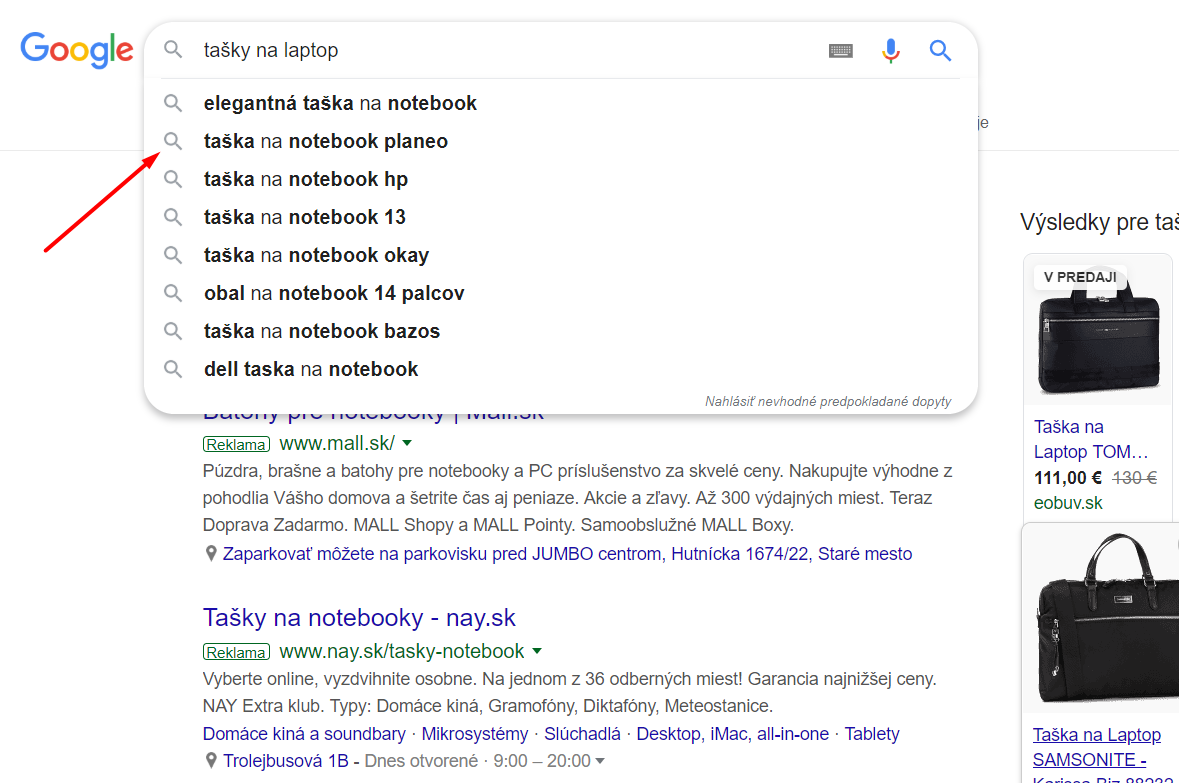This screenshot has width=1179, height=783.
Task: Click 'Nahlásiť nevhodné predpokladané dopyty' link
Action: [x=828, y=402]
